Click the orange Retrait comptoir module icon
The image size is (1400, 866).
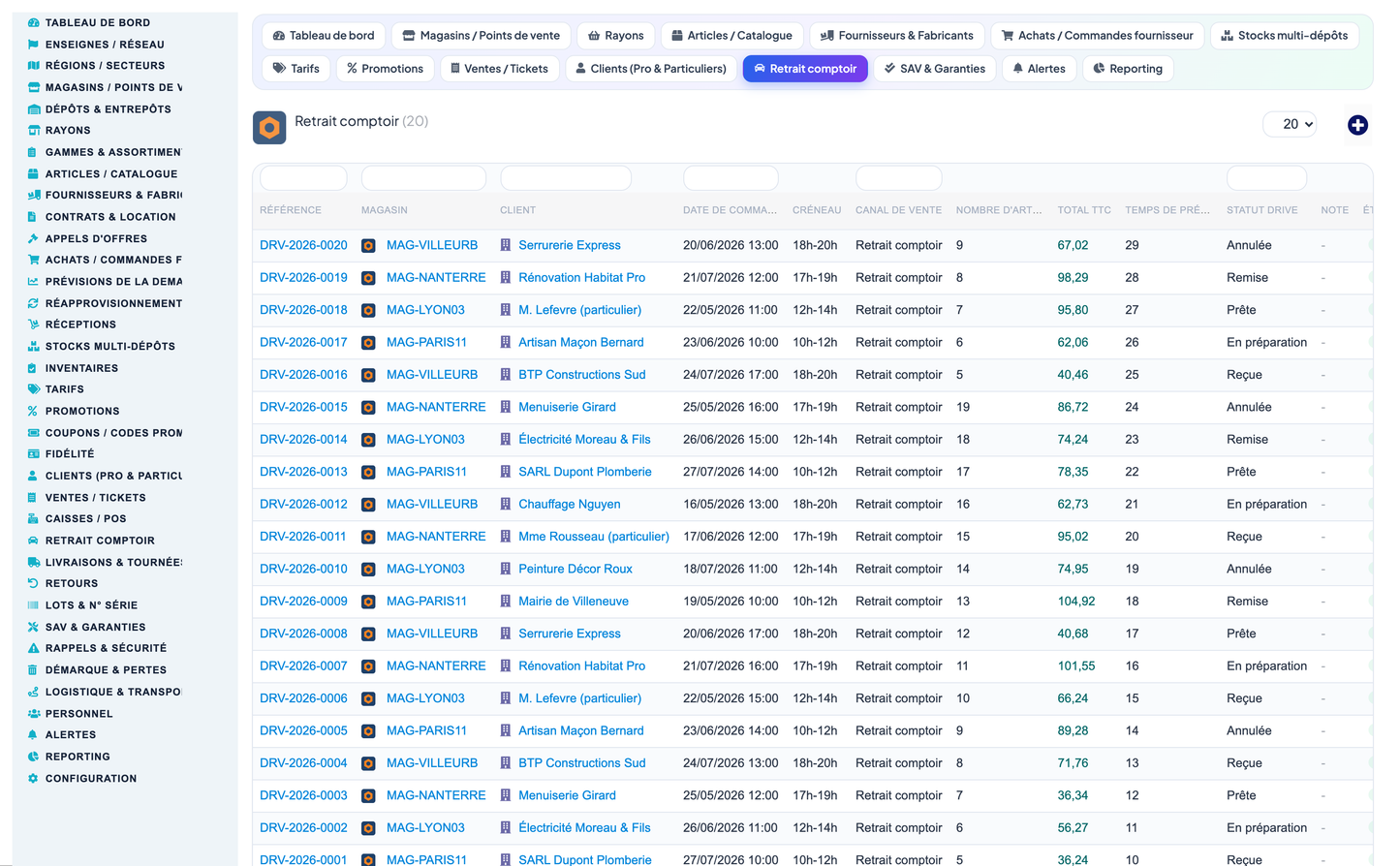tap(269, 128)
